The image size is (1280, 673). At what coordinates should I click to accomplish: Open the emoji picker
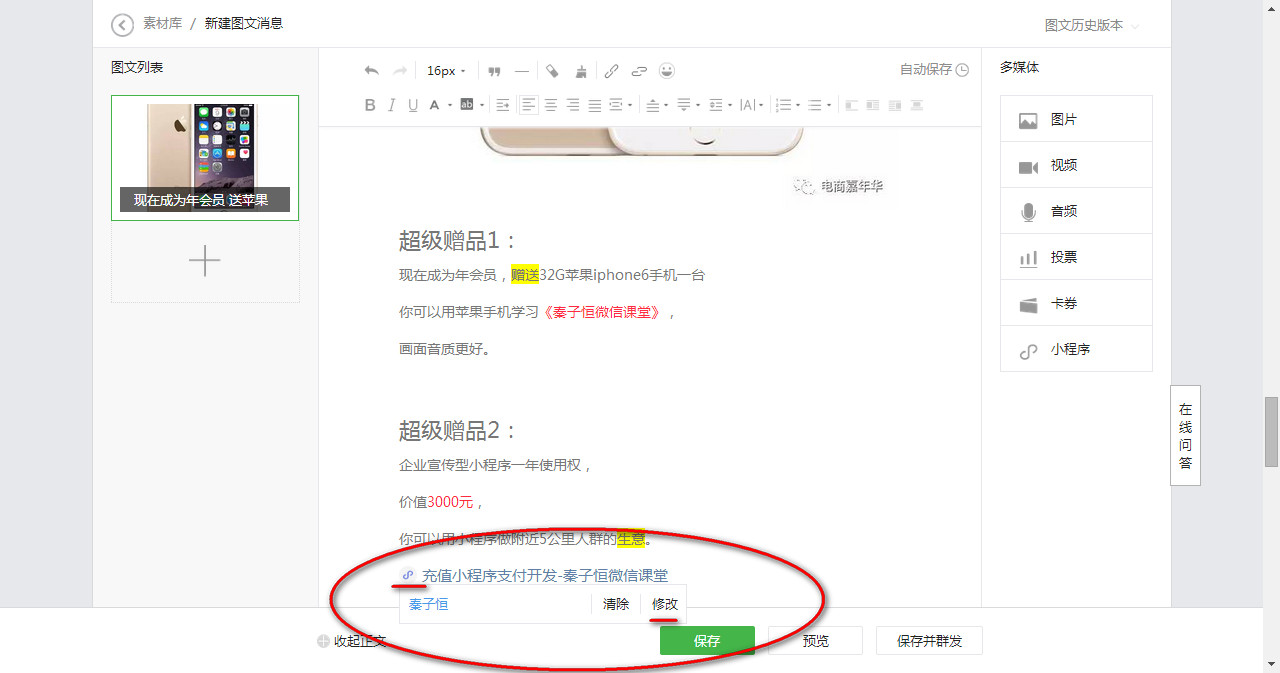tap(667, 71)
